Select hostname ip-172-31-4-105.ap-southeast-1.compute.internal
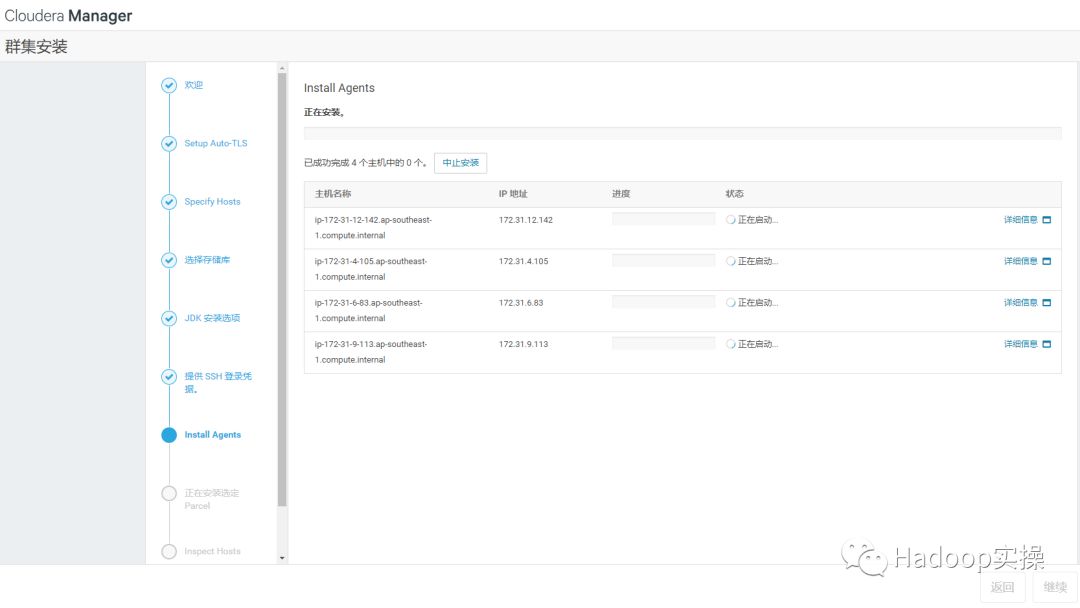1080x608 pixels. [x=371, y=269]
